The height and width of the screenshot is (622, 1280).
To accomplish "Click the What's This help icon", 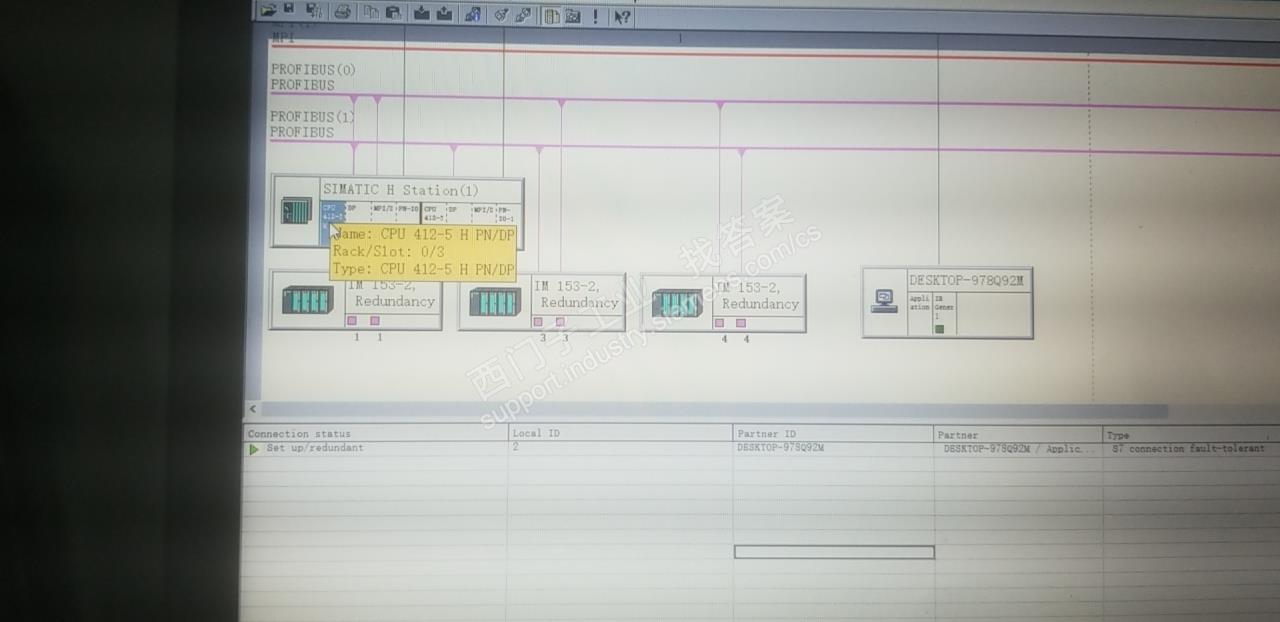I will pos(622,17).
